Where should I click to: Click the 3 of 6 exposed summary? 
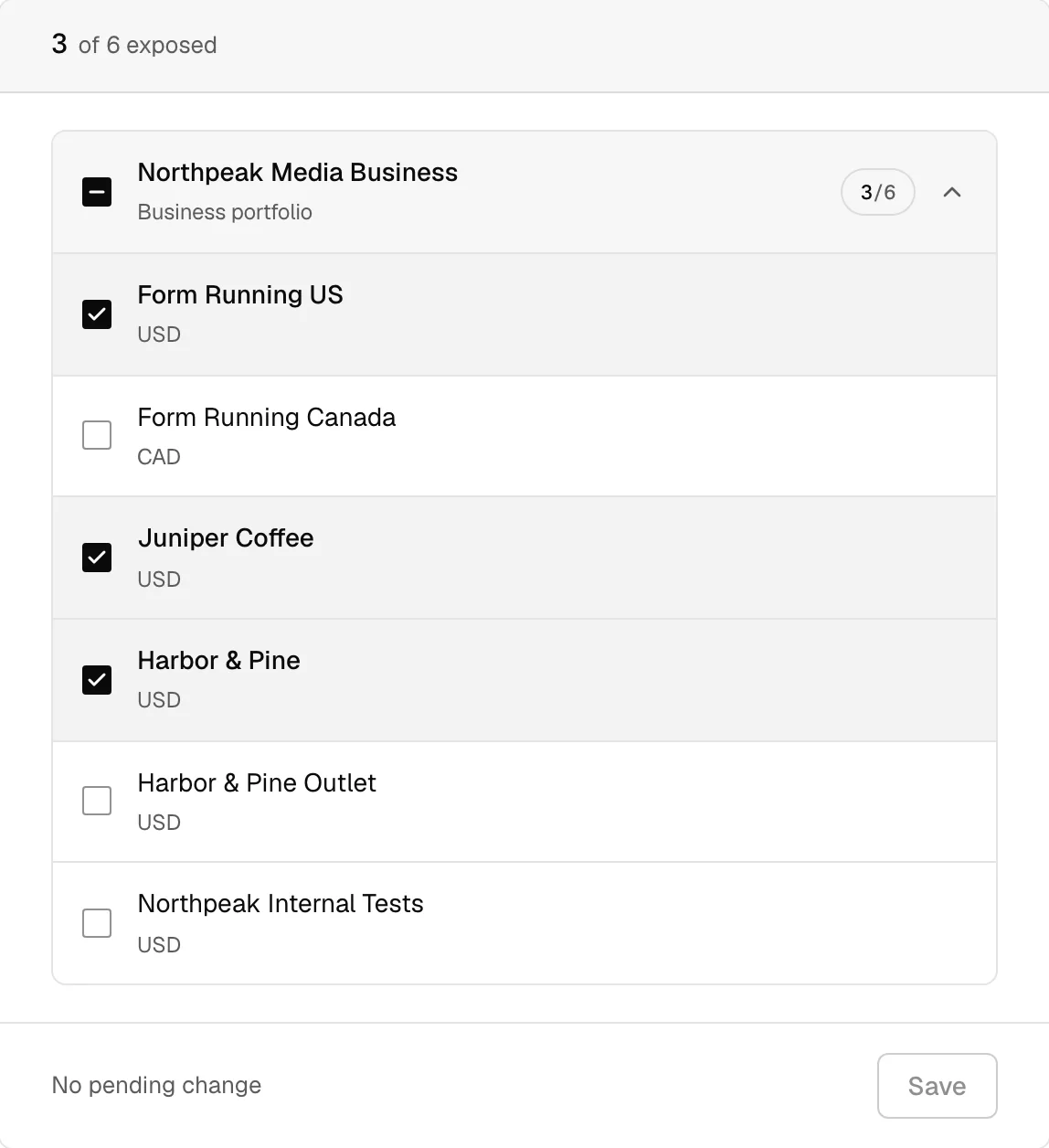[x=134, y=45]
